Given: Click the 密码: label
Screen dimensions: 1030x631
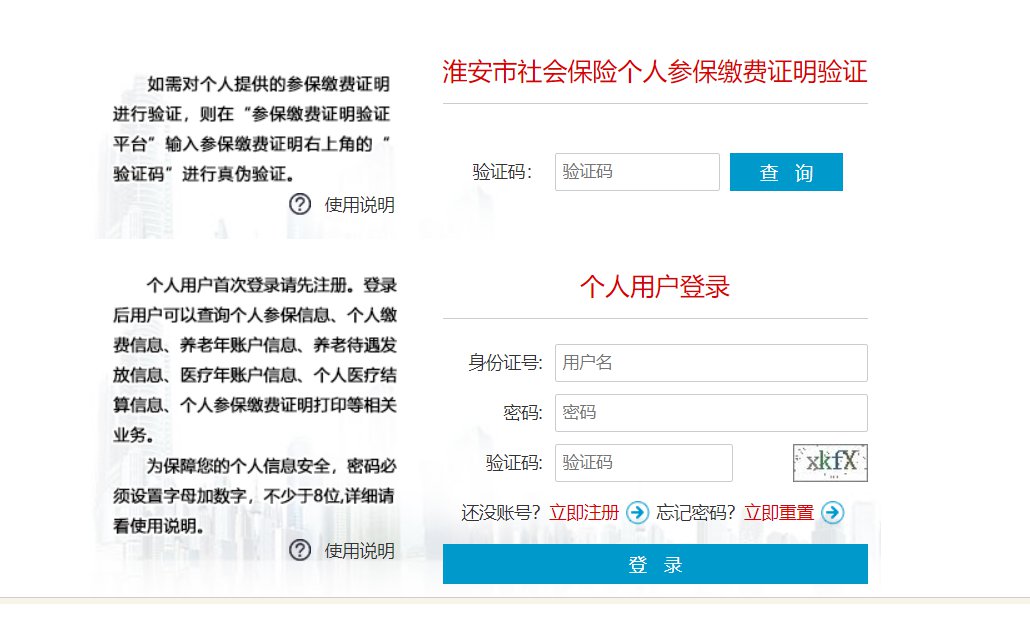Looking at the screenshot, I should tap(523, 413).
